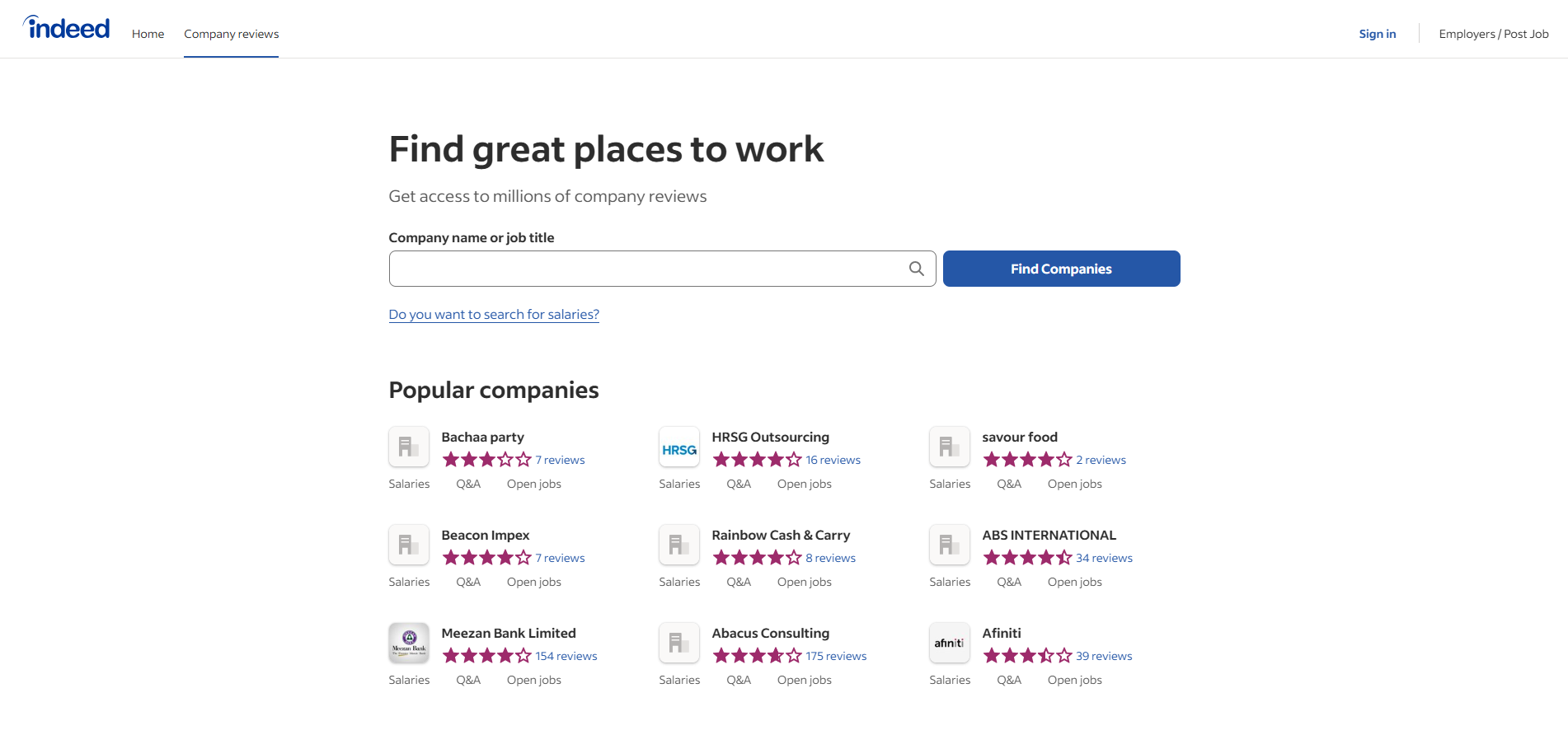Open Meezan Bank Limited logo

point(409,643)
